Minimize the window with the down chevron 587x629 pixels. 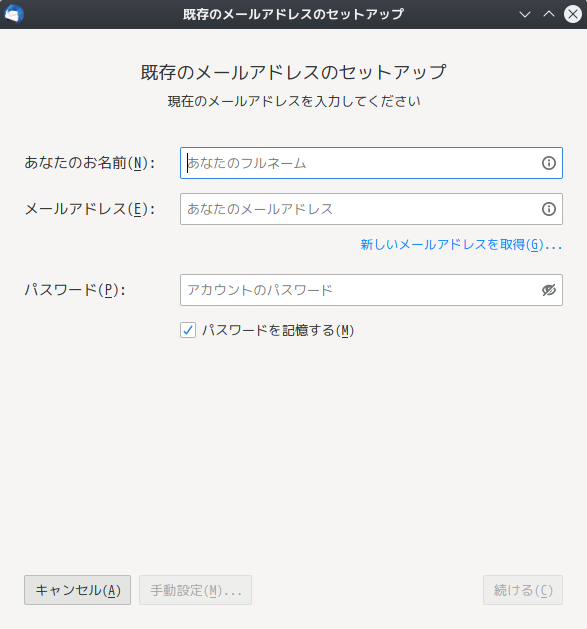(524, 14)
